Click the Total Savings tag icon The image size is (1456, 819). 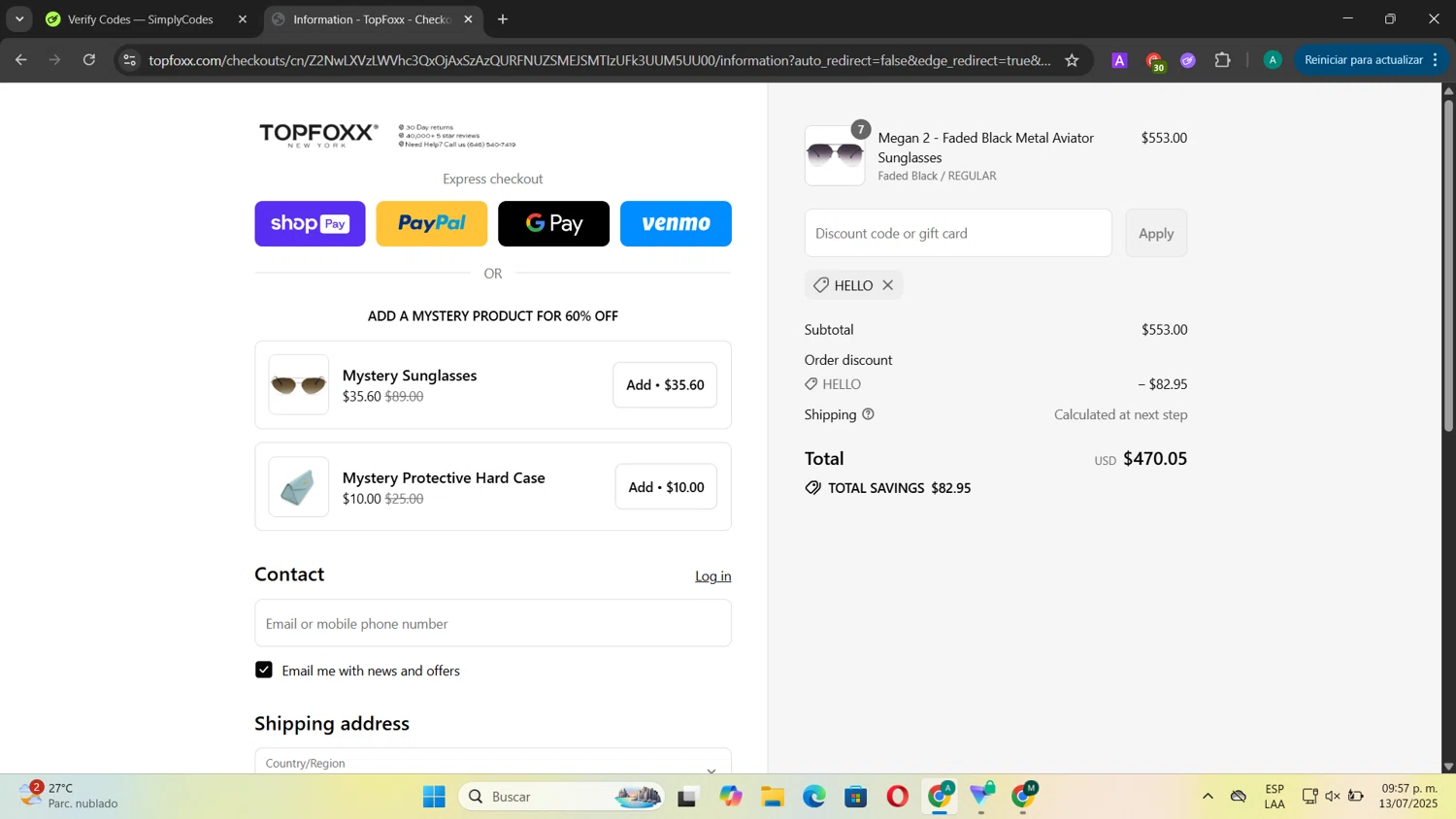(x=813, y=488)
